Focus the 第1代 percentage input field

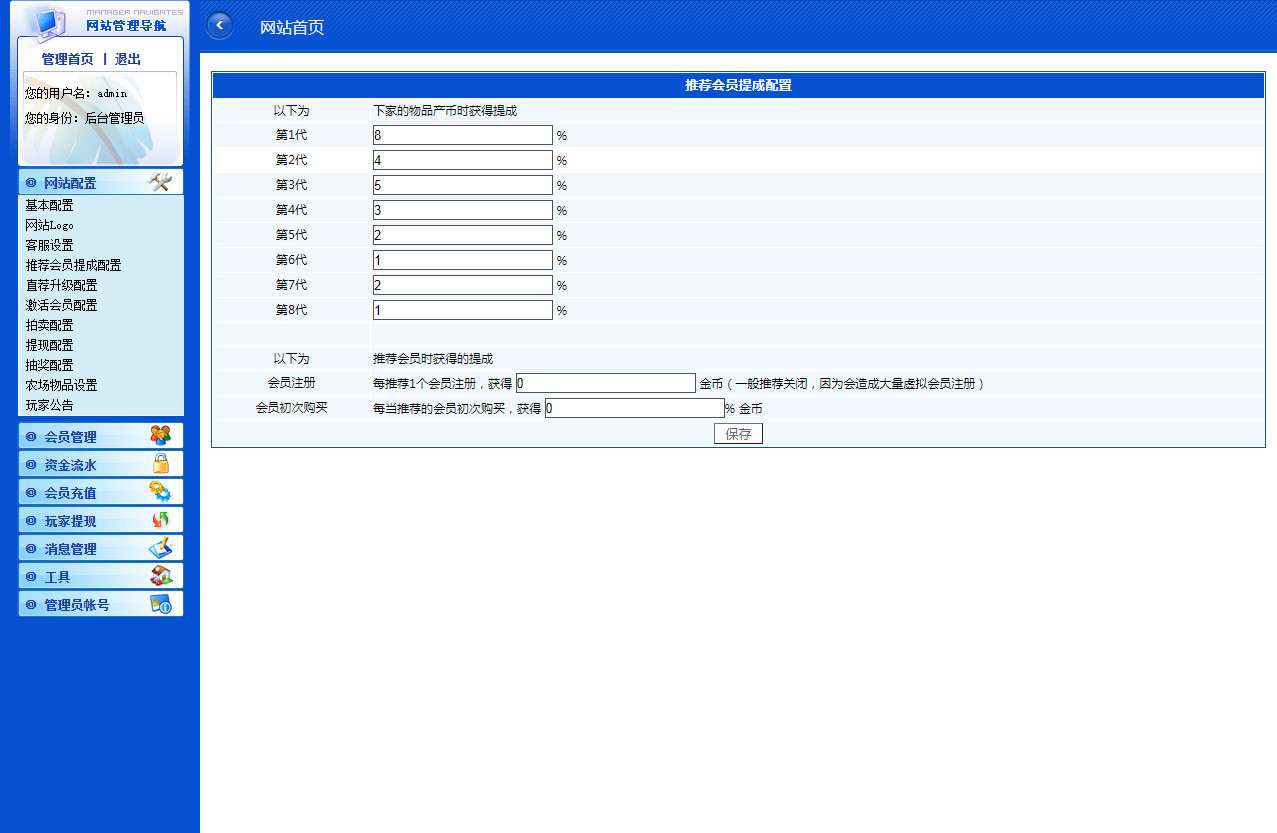click(462, 135)
